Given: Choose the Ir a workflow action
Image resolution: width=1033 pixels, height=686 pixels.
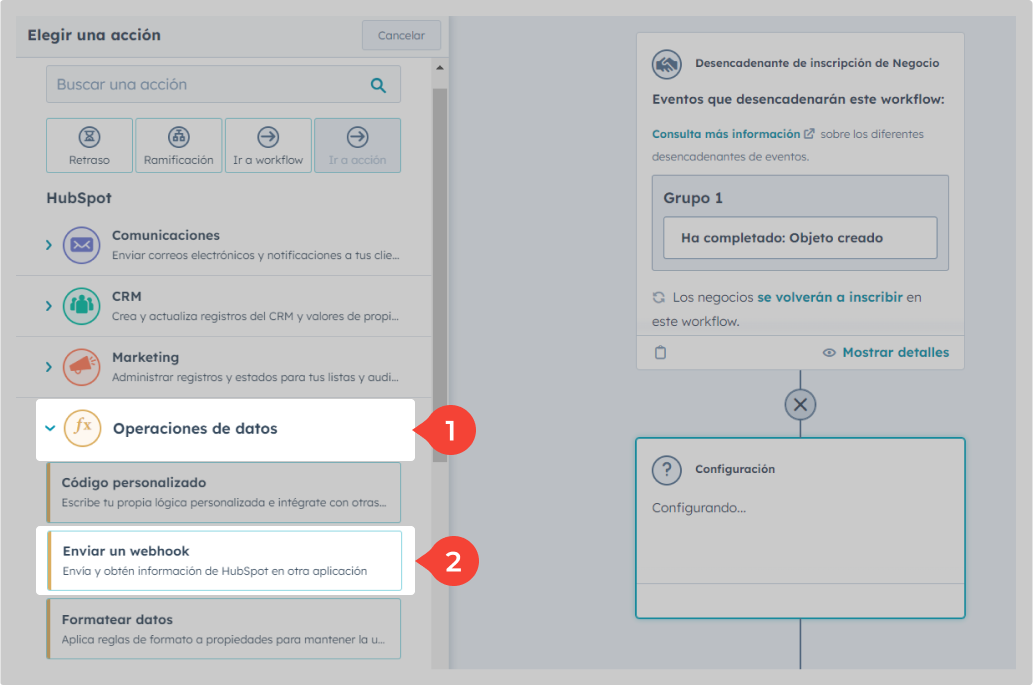Looking at the screenshot, I should (268, 145).
